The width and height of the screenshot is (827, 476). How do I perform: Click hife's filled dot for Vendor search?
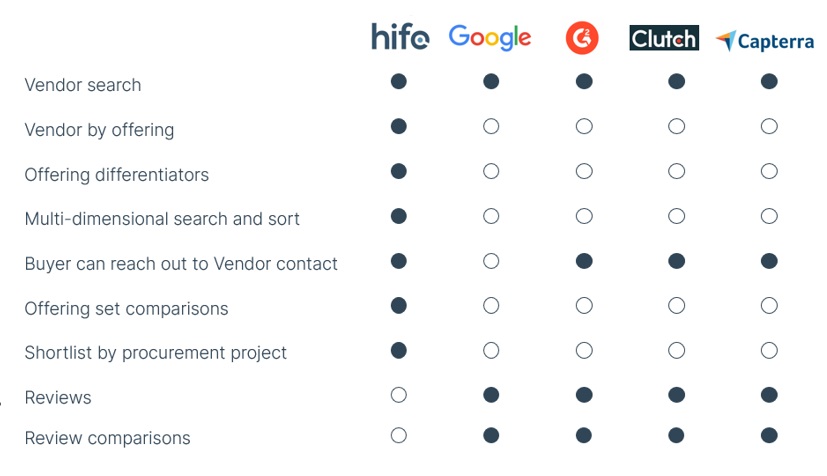tap(399, 82)
